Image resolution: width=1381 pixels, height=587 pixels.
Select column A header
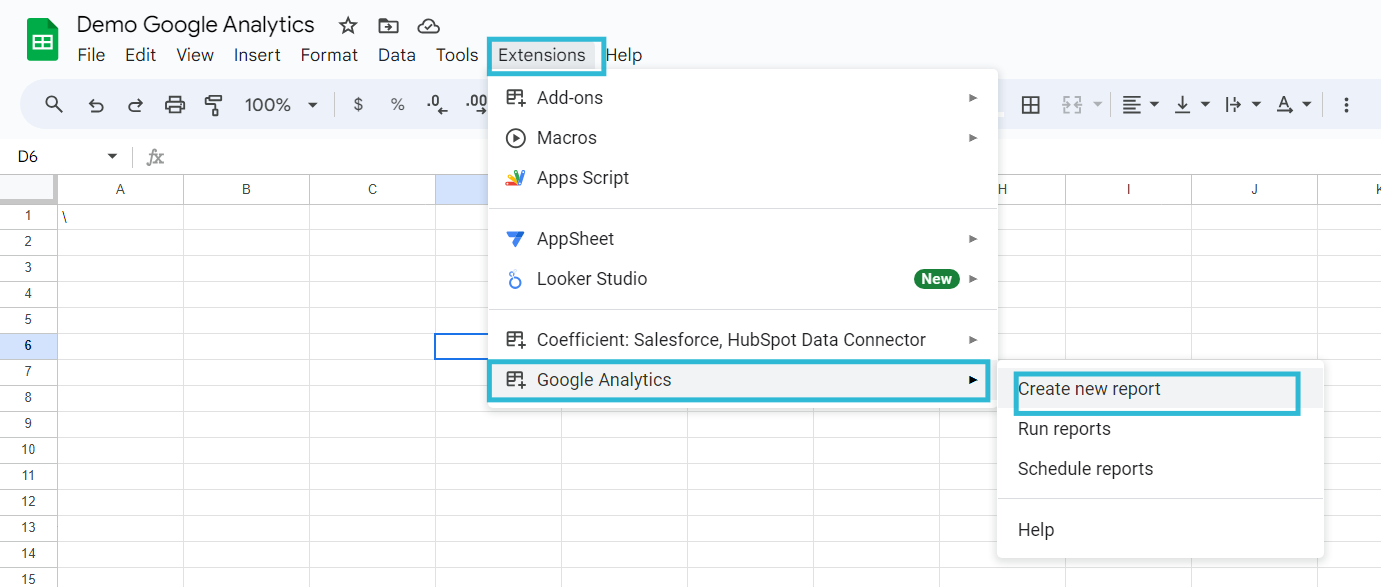point(121,189)
